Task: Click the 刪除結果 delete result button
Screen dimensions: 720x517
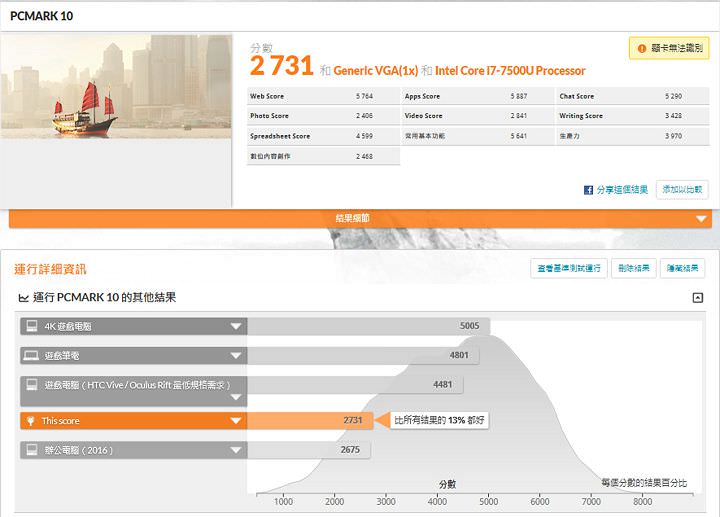Action: tap(634, 268)
